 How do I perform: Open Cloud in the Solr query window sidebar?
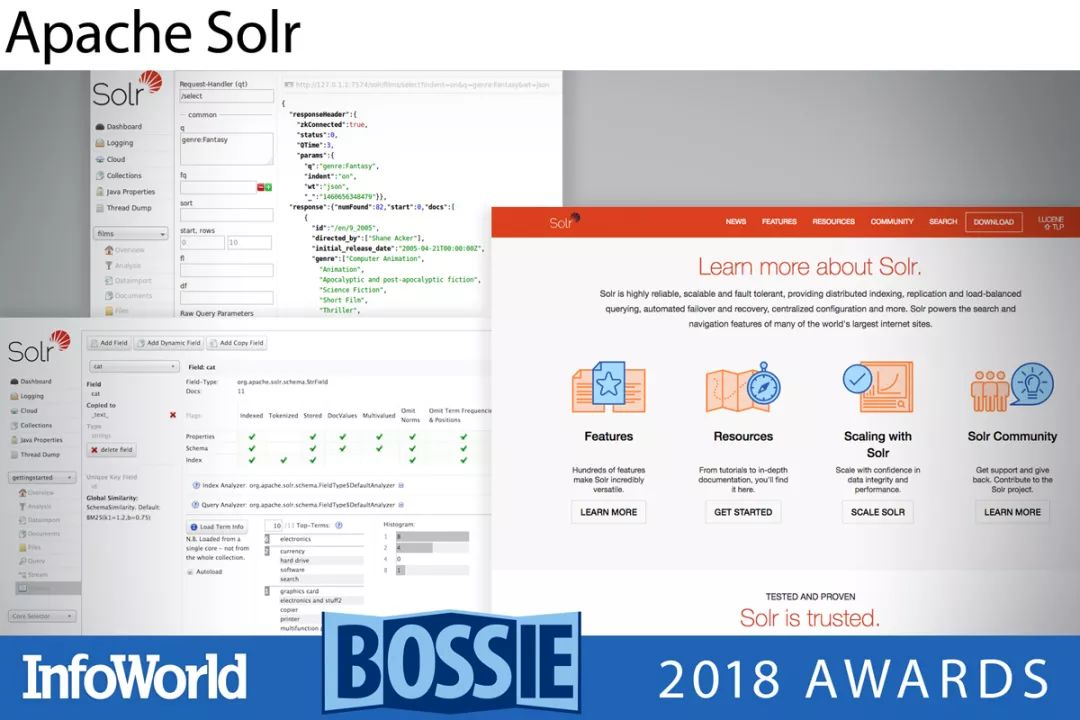click(x=111, y=159)
